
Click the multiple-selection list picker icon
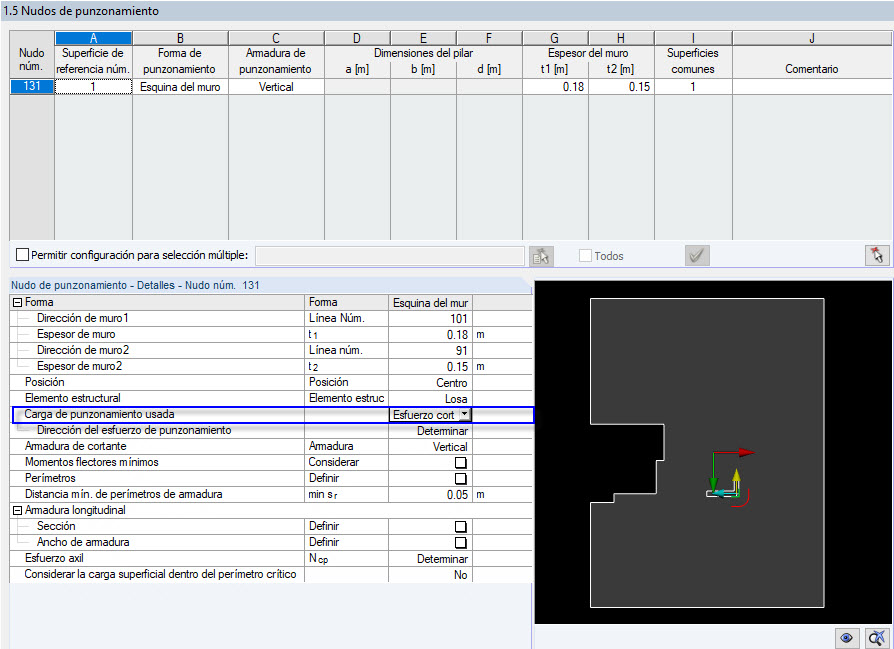click(x=541, y=256)
